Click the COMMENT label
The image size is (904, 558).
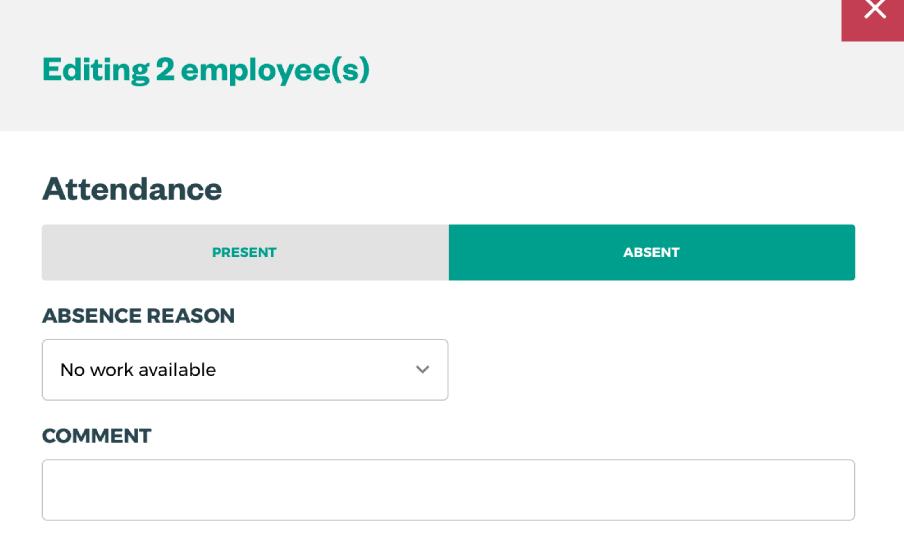point(97,436)
